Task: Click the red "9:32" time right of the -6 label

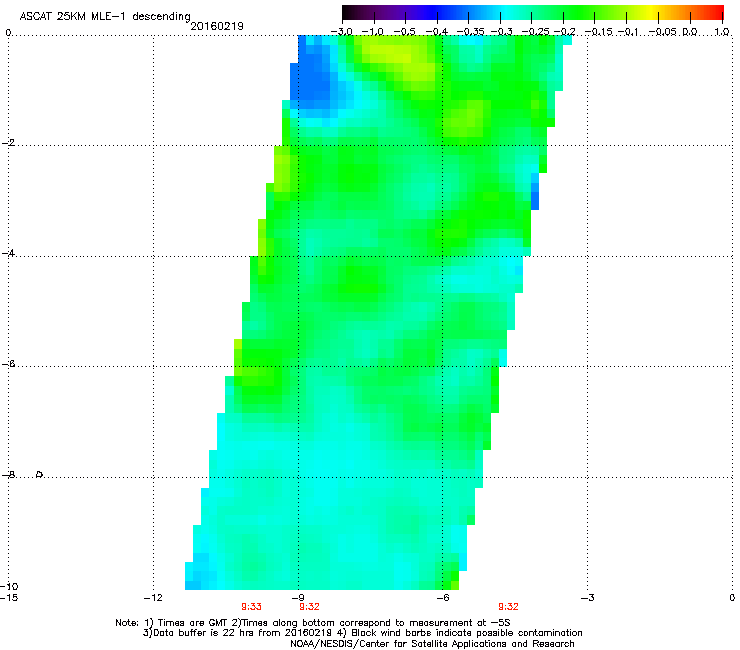Action: tap(508, 607)
